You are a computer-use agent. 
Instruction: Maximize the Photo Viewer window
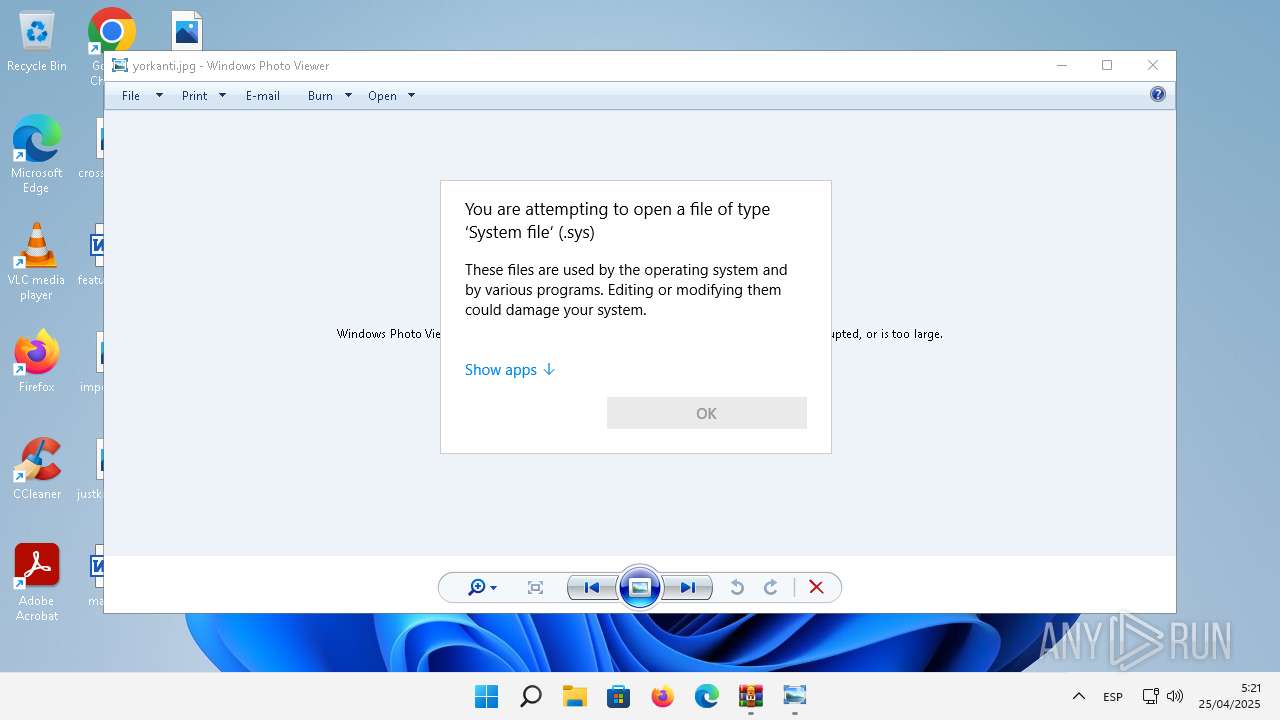[1107, 65]
